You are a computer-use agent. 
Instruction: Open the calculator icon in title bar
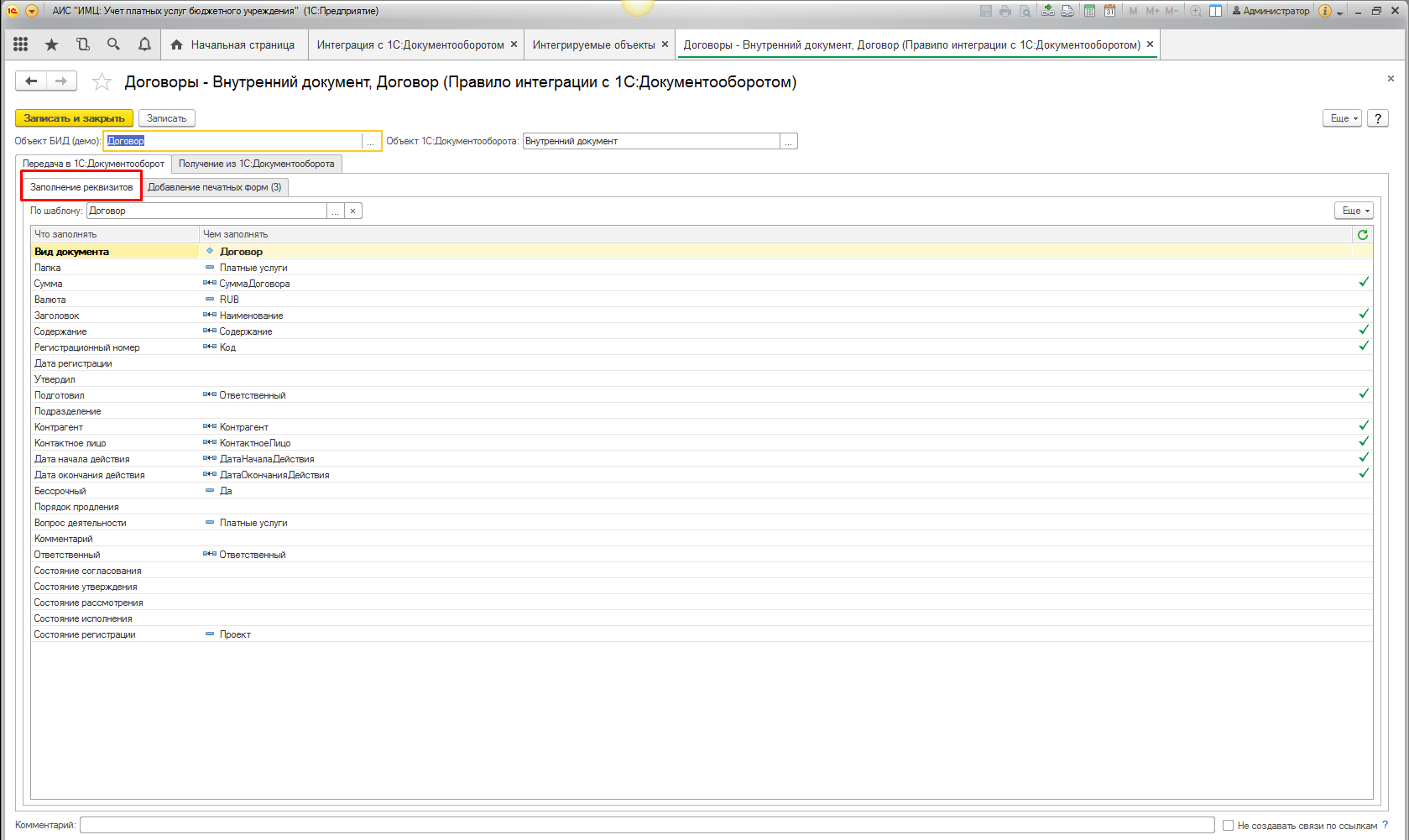pos(1089,11)
